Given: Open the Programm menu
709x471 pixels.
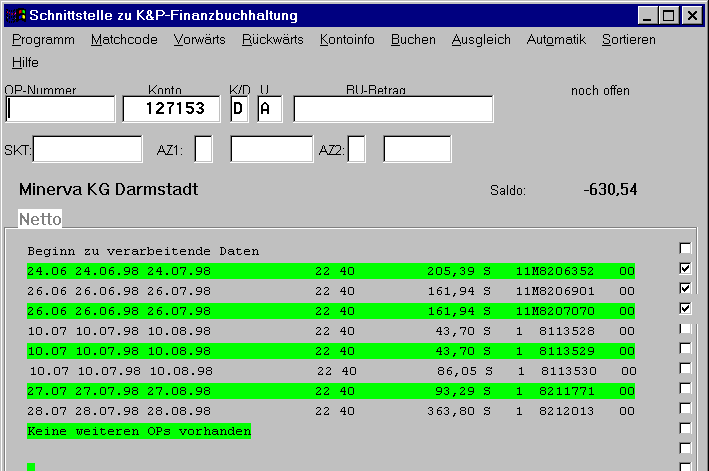Looking at the screenshot, I should tap(43, 40).
